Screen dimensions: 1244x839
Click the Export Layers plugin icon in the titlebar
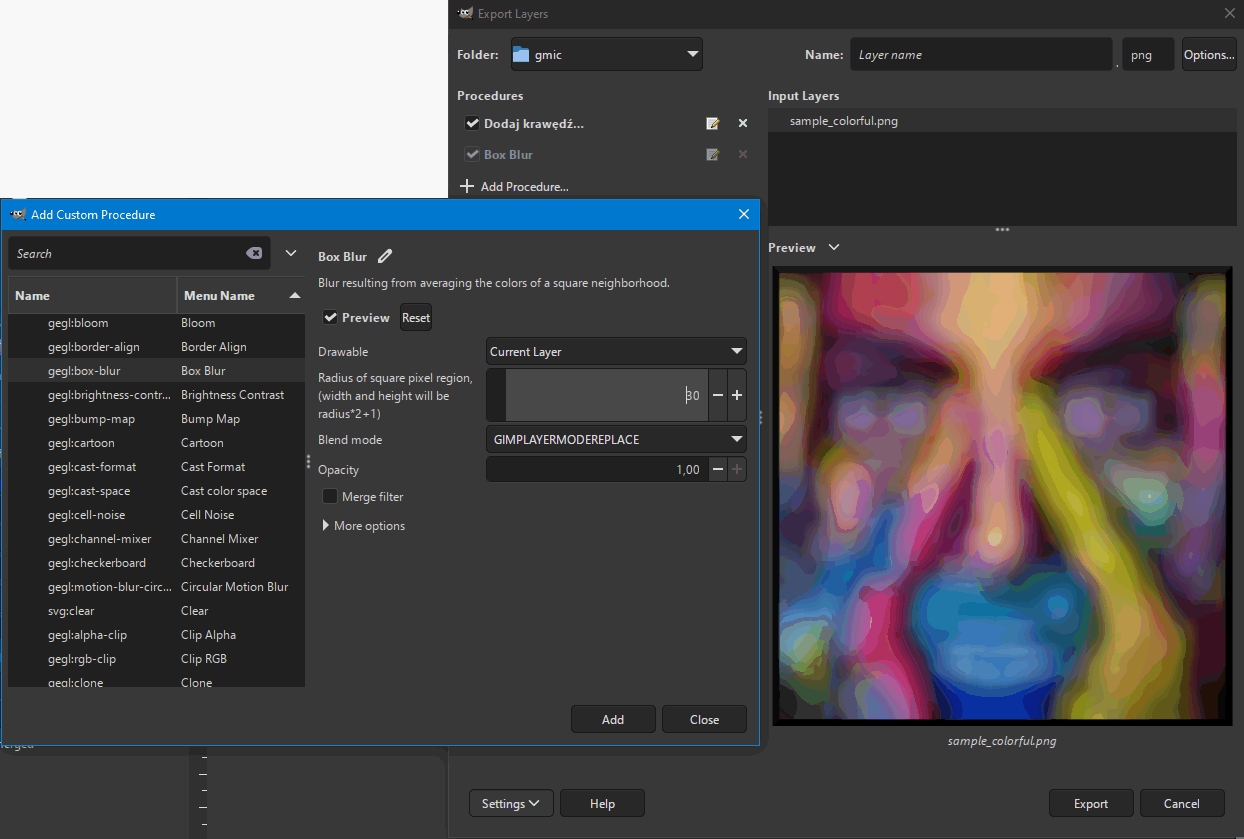click(465, 13)
